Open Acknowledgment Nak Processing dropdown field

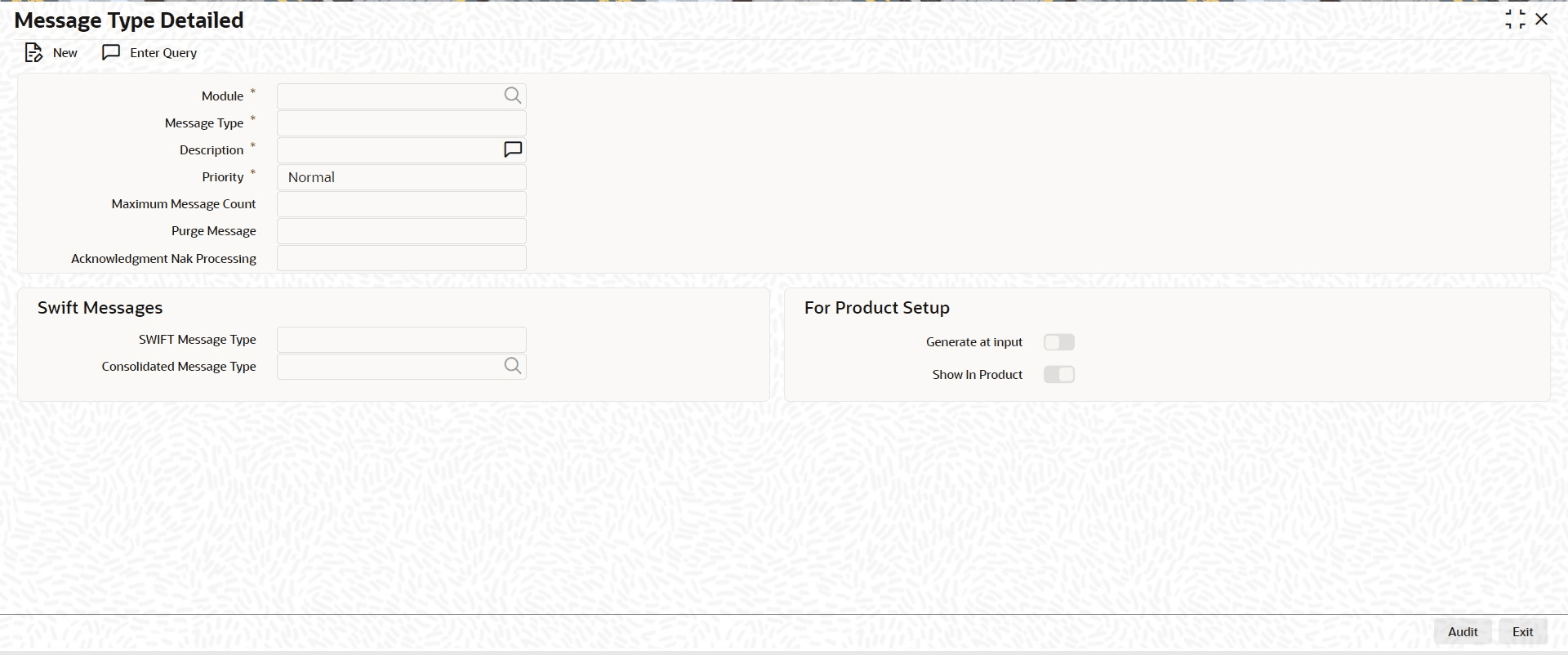[402, 258]
